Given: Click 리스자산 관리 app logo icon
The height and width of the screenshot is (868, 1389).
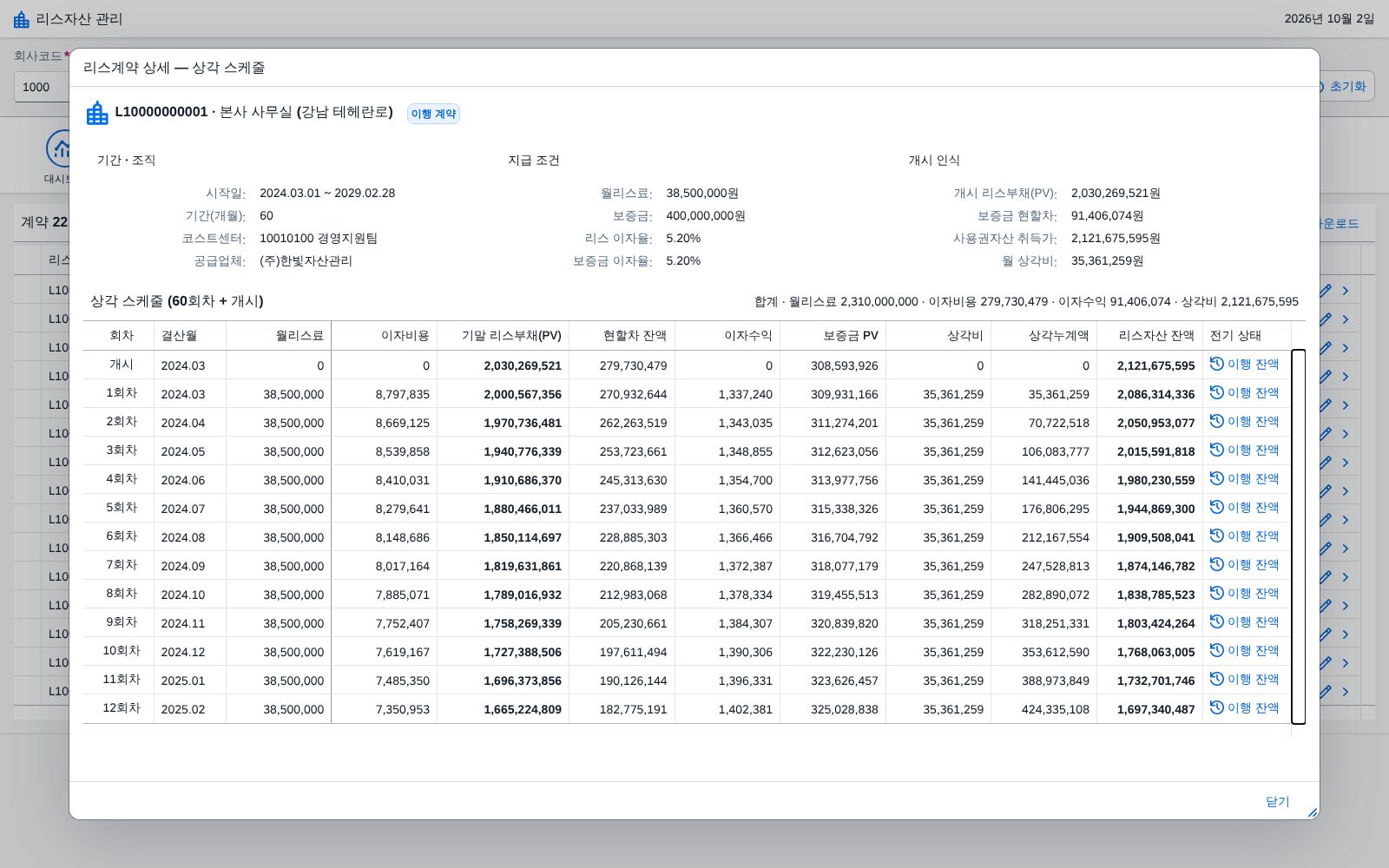Looking at the screenshot, I should (x=22, y=19).
